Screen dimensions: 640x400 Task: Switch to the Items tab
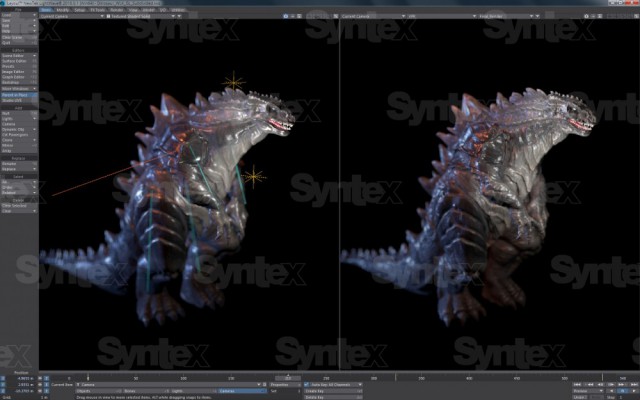pyautogui.click(x=46, y=10)
